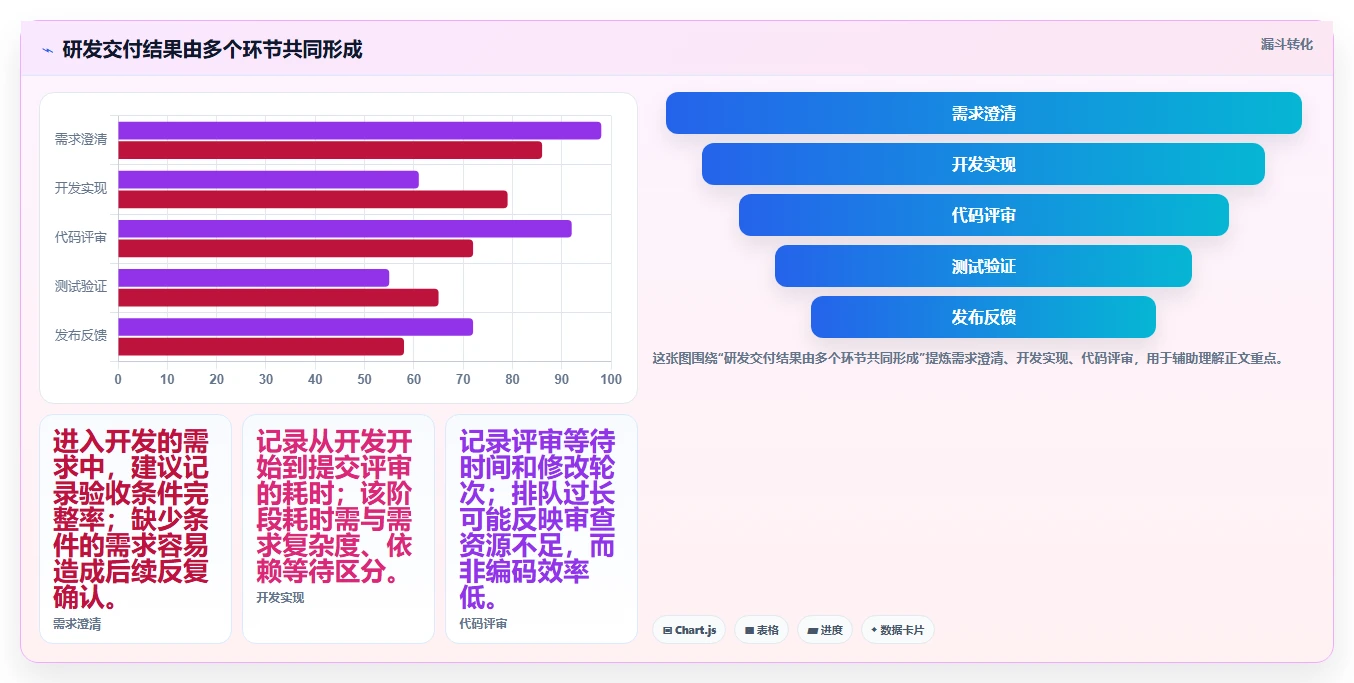Click the purple bar for 需求澄清
Screen dimensions: 1354x683
click(360, 131)
